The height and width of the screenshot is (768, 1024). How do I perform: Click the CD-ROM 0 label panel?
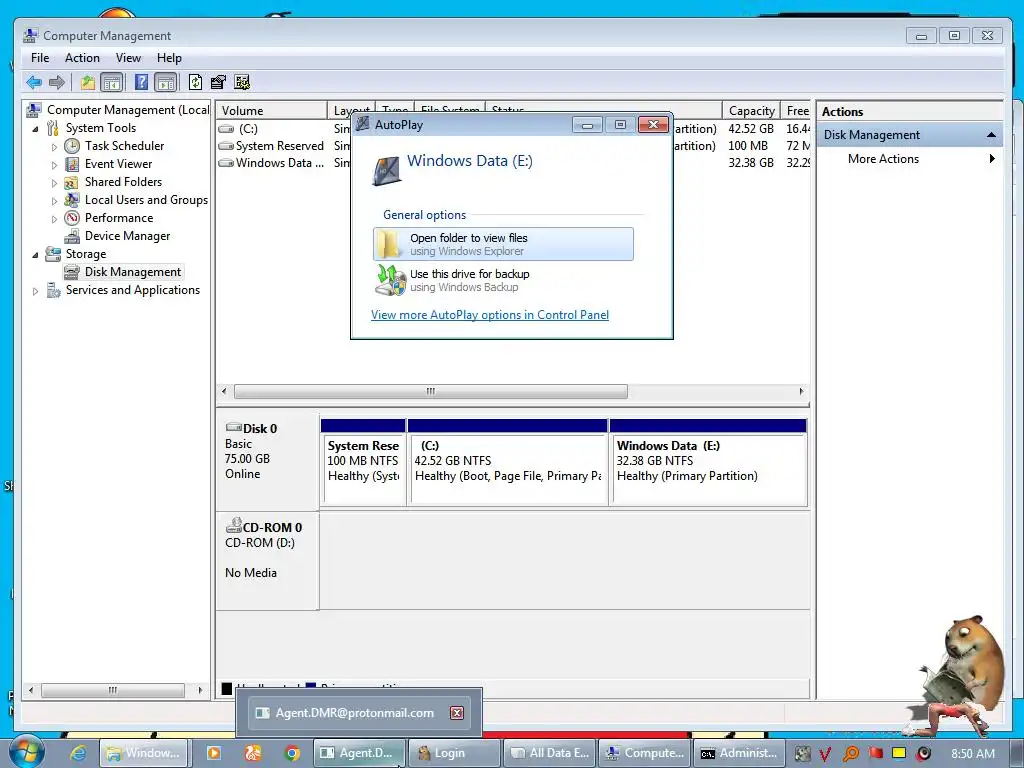pos(268,560)
